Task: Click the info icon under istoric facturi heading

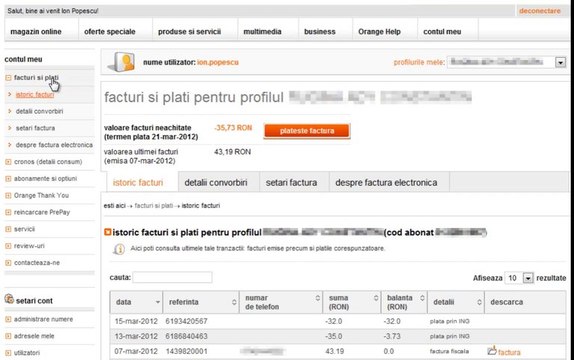Action: [119, 249]
